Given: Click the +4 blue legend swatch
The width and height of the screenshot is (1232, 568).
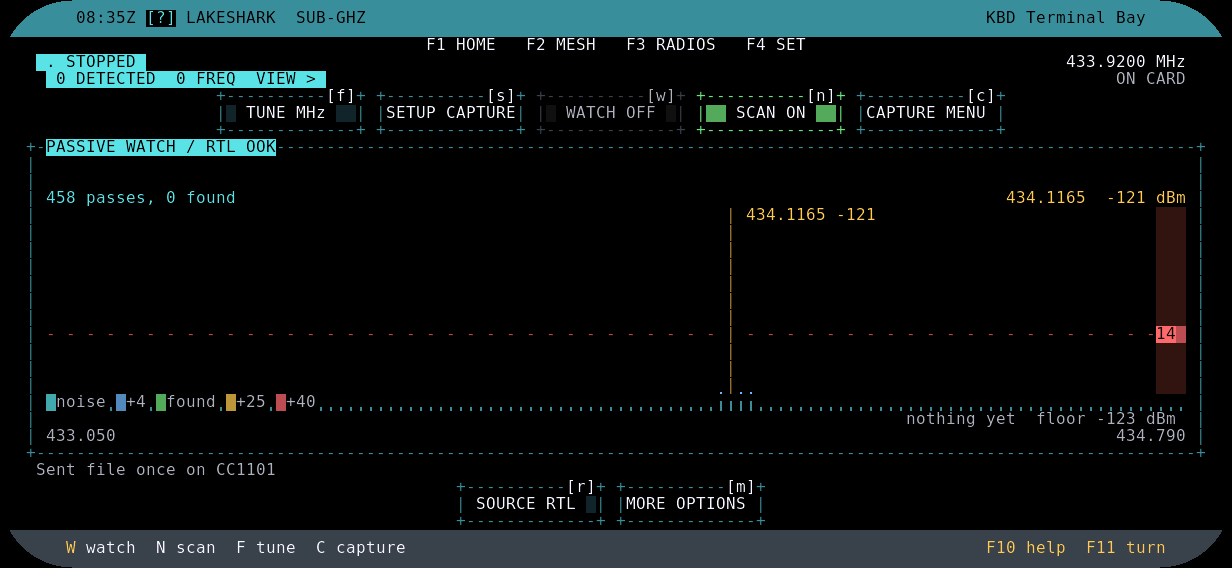Looking at the screenshot, I should click(121, 402).
